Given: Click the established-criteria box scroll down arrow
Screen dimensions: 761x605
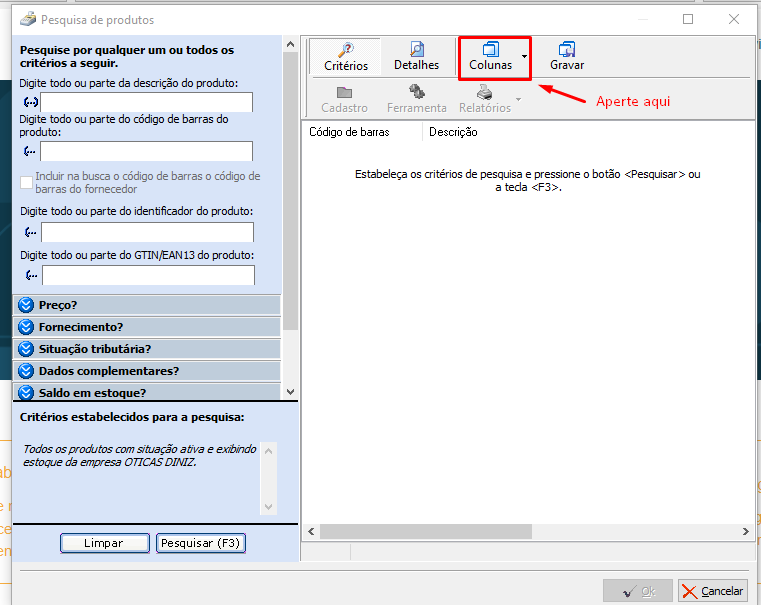Looking at the screenshot, I should (268, 507).
